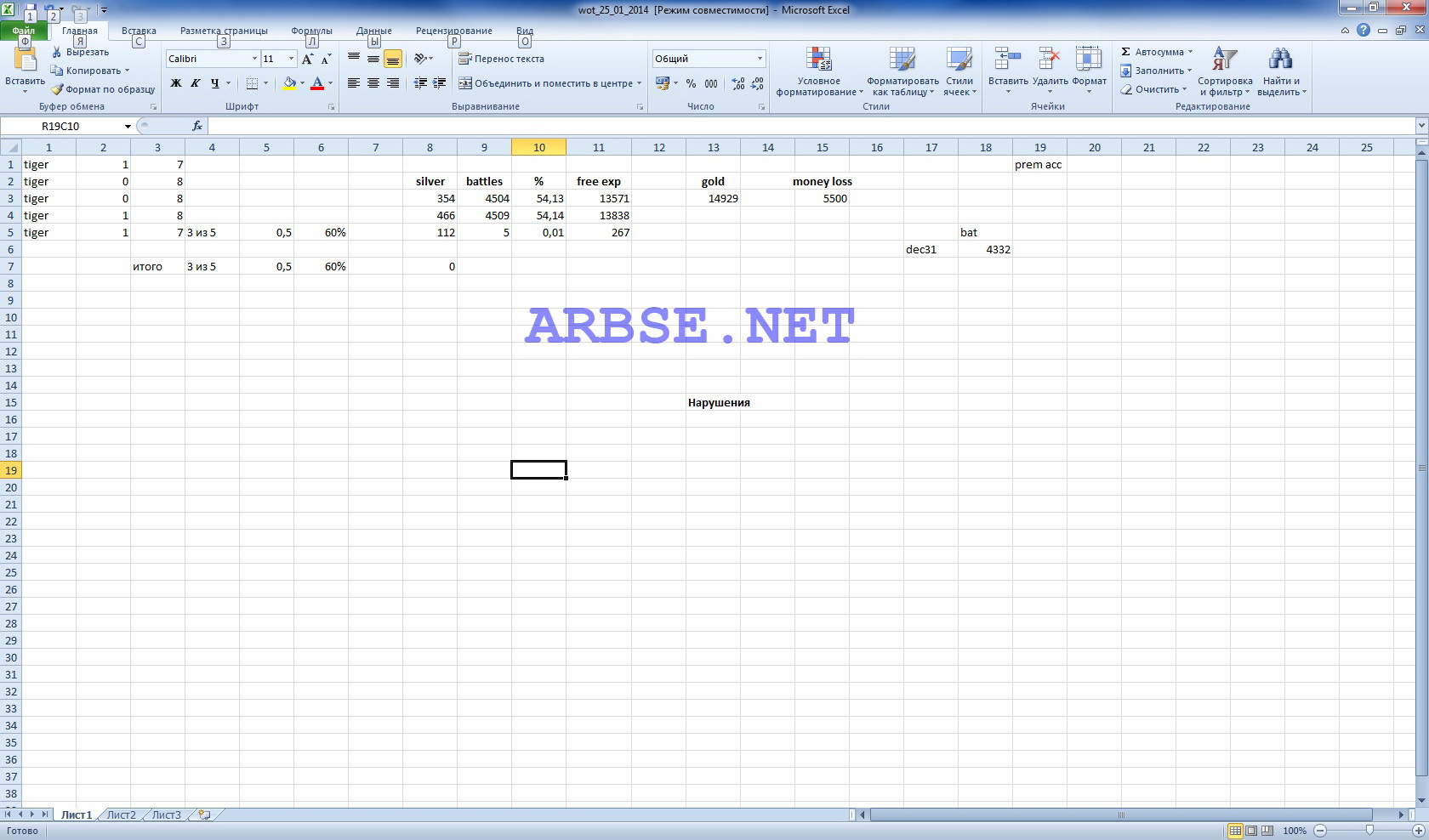The width and height of the screenshot is (1429, 840).
Task: Align cell text left
Action: point(354,83)
